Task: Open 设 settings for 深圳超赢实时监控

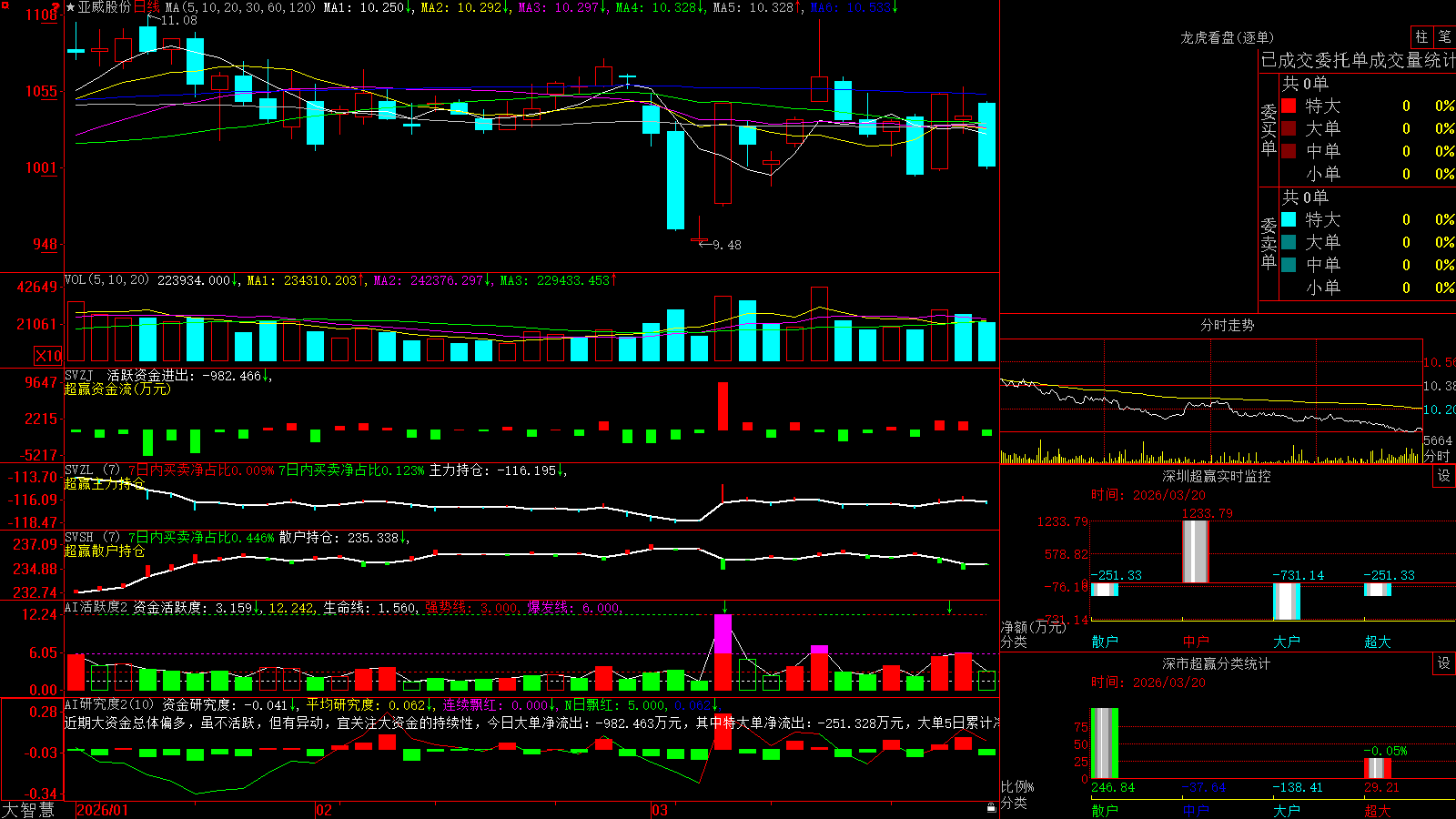Action: tap(1444, 476)
